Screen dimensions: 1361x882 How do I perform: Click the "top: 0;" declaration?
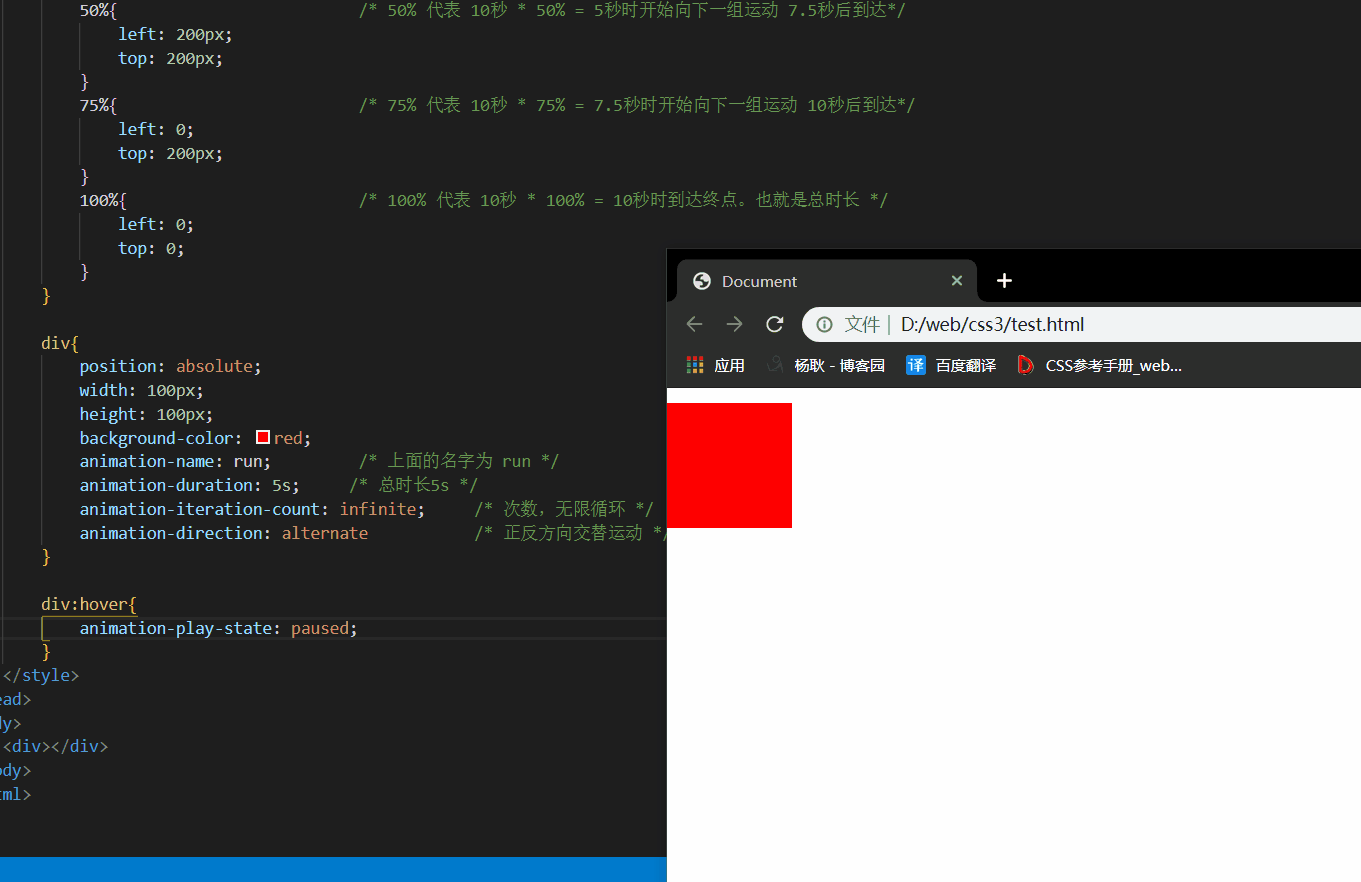pos(151,248)
